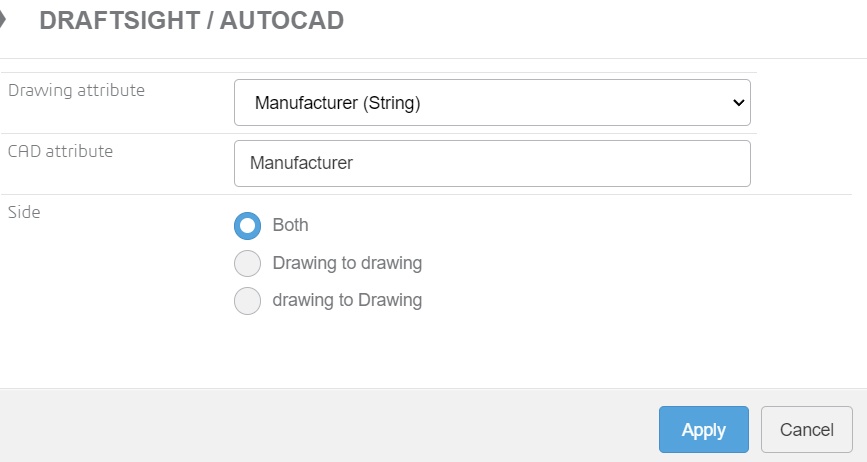Click the arrow icon beside DRAFTSIGHT / AUTOCAD heading

[4, 19]
